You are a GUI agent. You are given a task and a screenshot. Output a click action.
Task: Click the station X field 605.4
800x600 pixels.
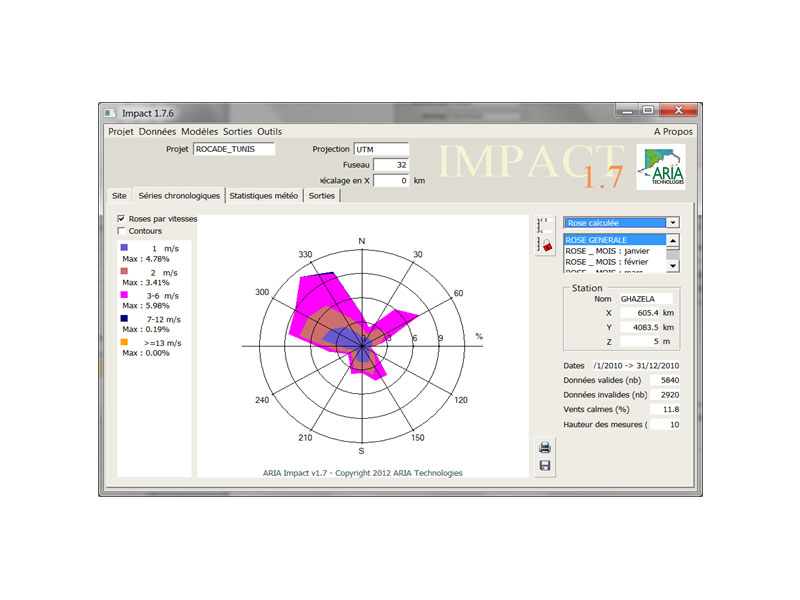(x=640, y=313)
